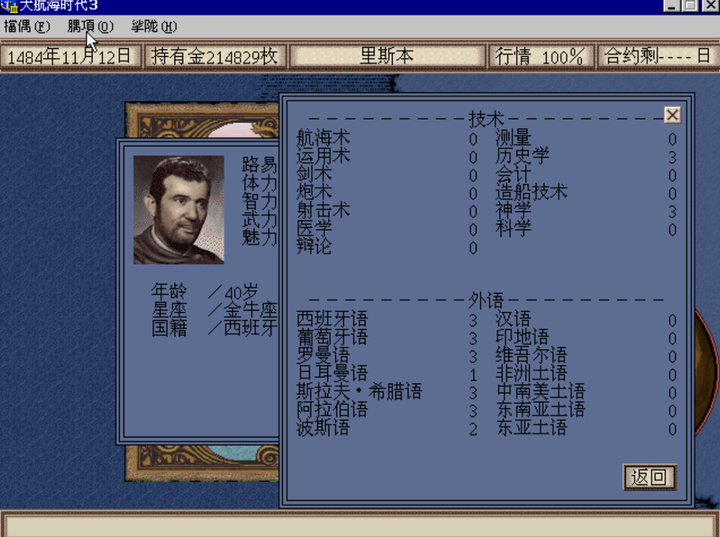The width and height of the screenshot is (720, 537).
Task: Click the bottom message bar
Action: coord(360,526)
